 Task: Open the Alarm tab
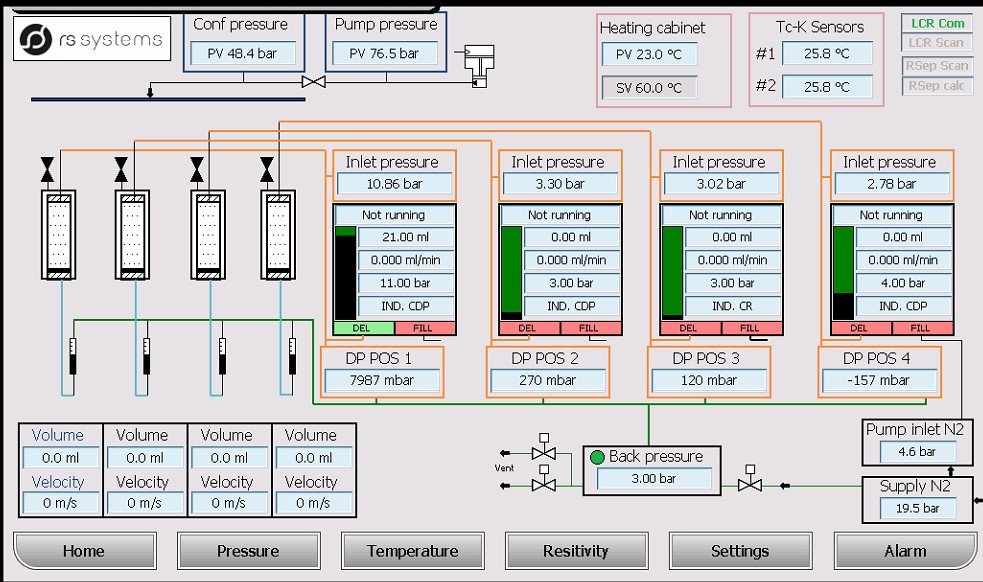click(x=905, y=551)
